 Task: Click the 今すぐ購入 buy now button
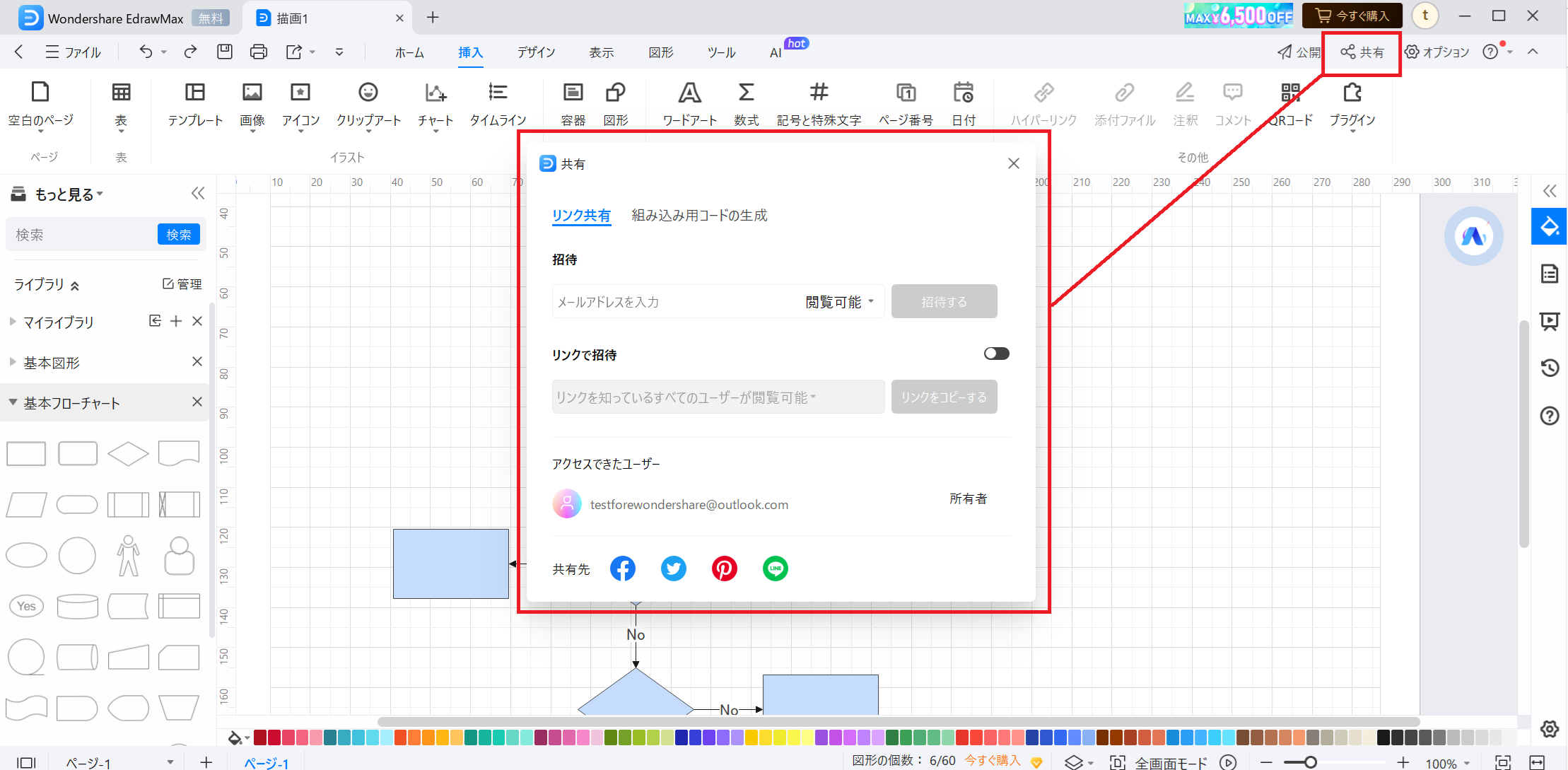coord(1352,16)
